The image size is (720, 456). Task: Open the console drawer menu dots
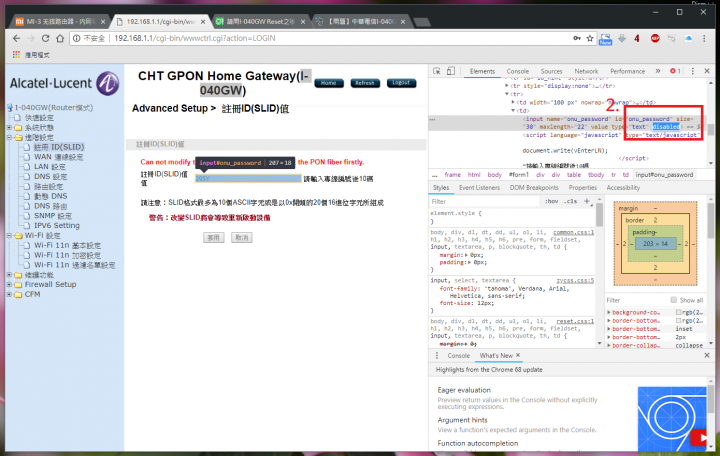(x=437, y=355)
